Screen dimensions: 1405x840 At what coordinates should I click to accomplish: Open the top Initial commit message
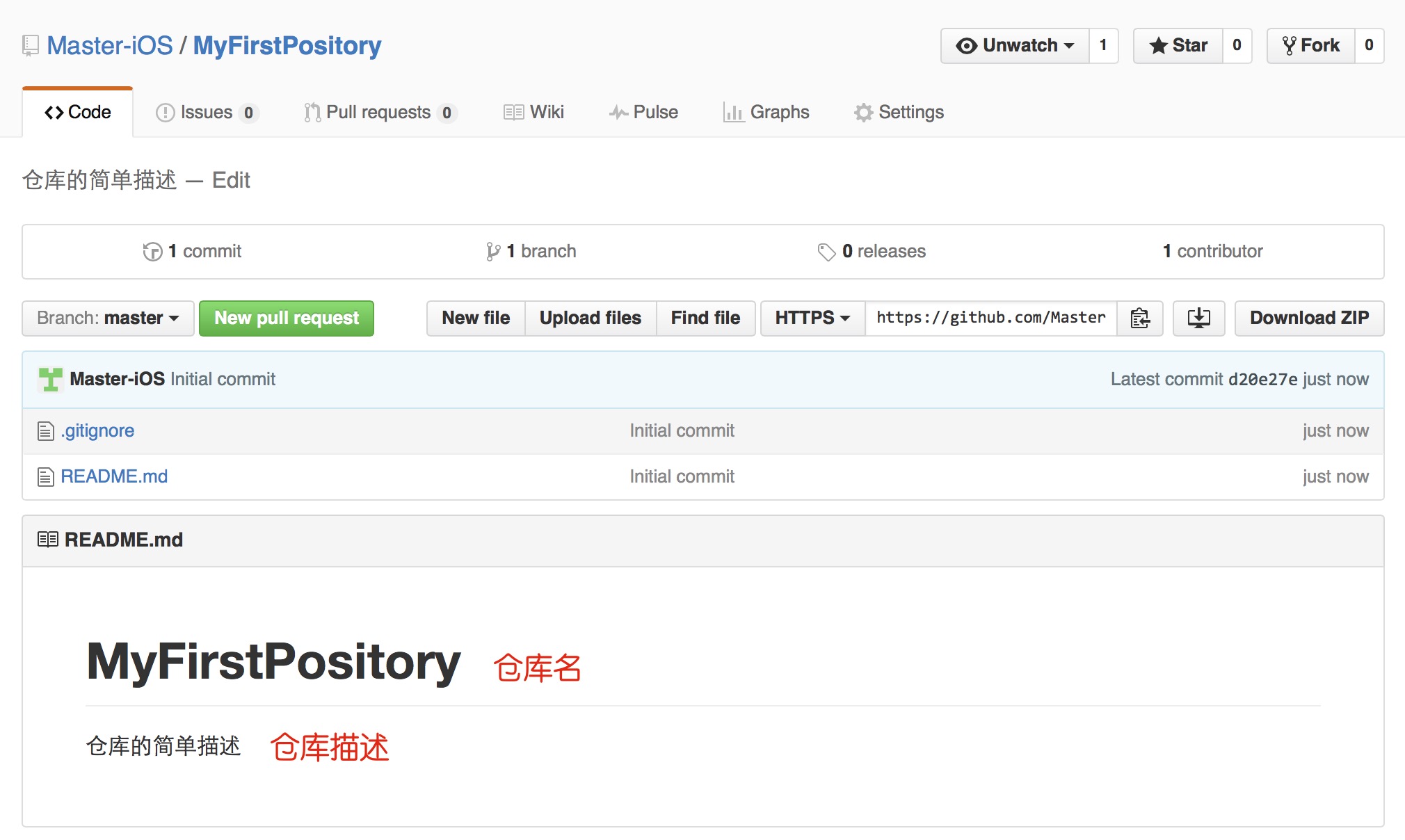pos(223,379)
